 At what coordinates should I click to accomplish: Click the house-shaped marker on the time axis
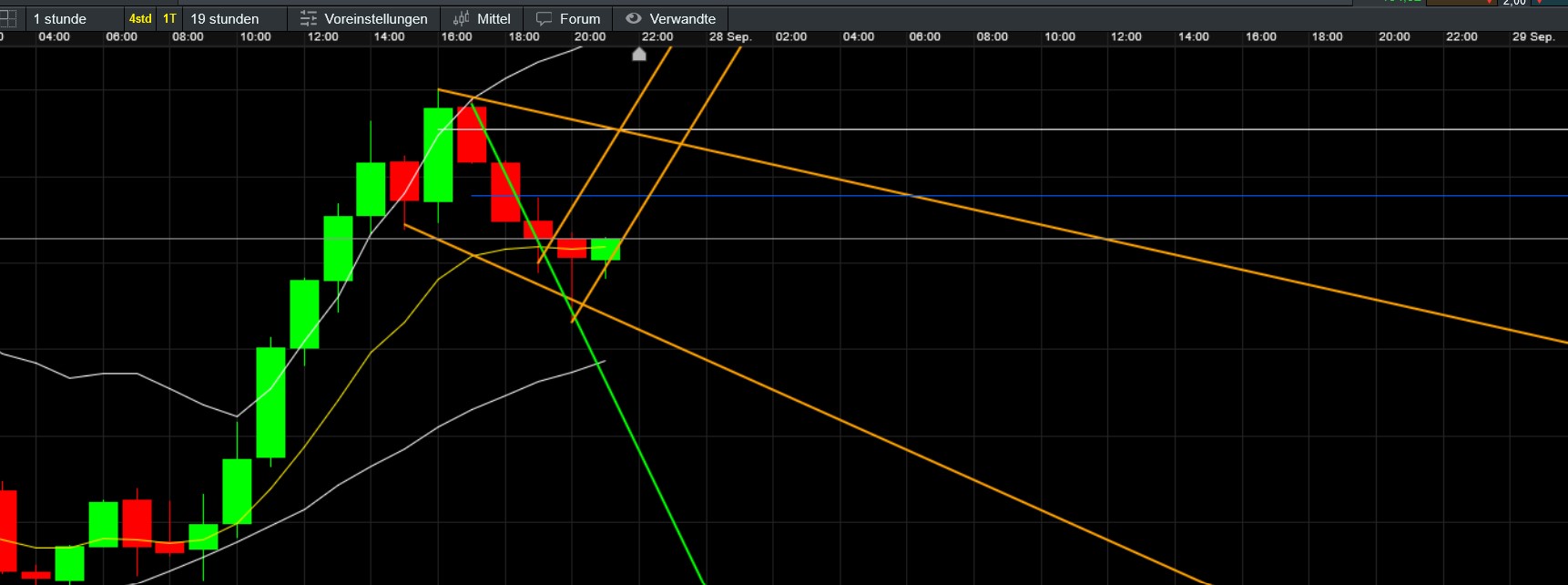coord(639,55)
